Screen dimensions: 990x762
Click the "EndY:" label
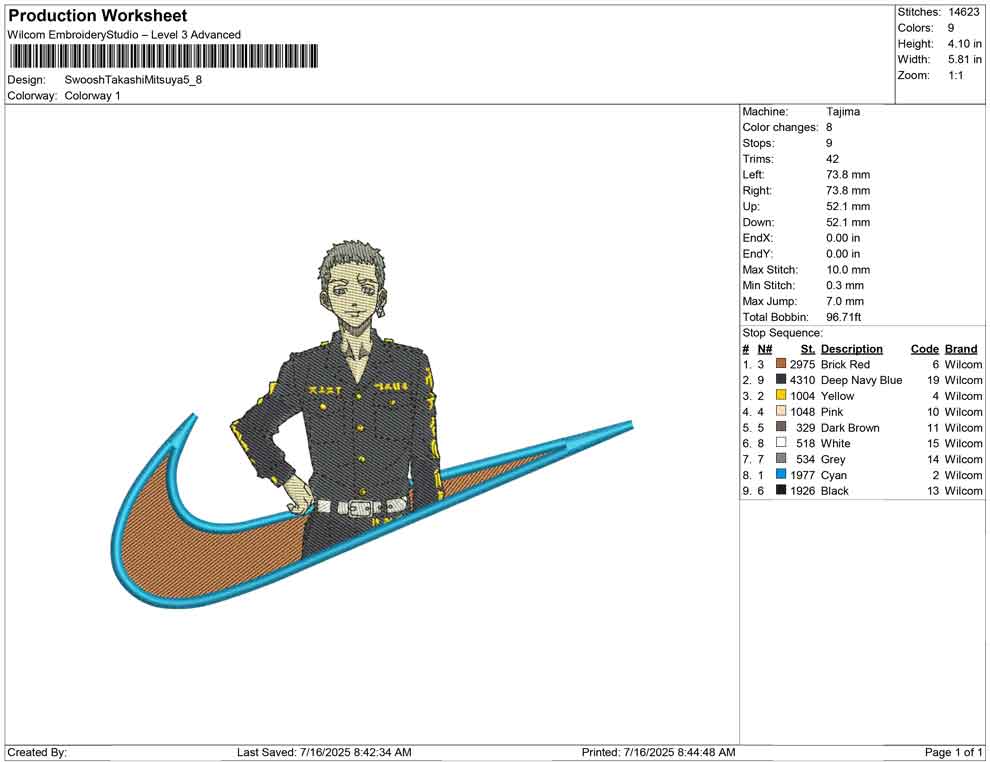758,253
